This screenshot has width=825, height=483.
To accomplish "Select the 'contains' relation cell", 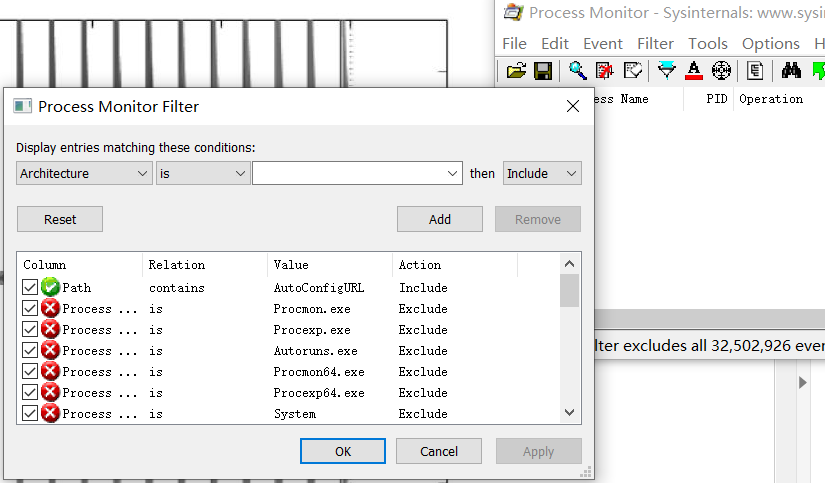I will [x=177, y=288].
